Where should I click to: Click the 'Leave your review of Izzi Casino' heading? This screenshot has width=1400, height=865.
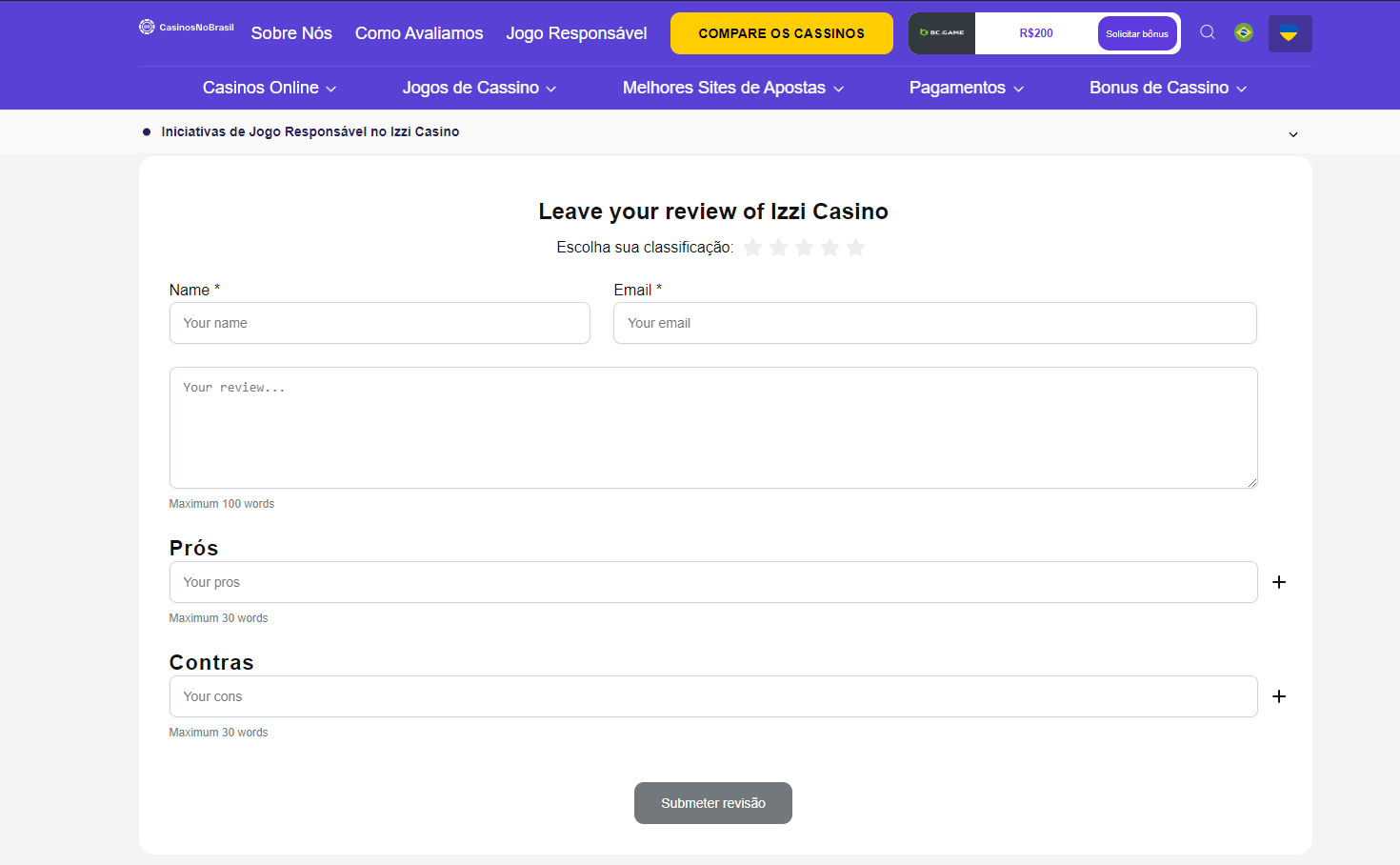pyautogui.click(x=713, y=211)
